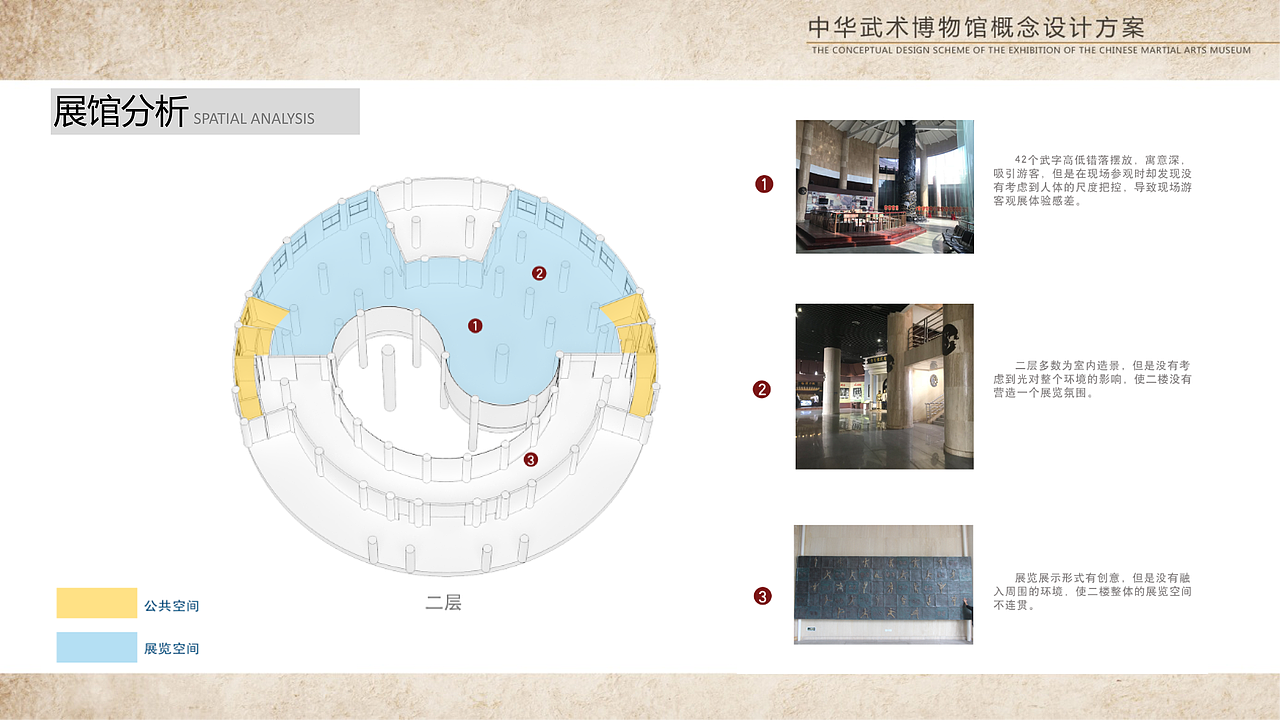The width and height of the screenshot is (1280, 720).
Task: Click the yellow 公共空间 legend swatch
Action: pos(97,603)
